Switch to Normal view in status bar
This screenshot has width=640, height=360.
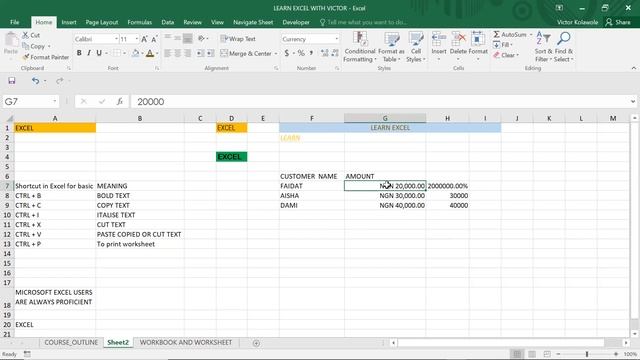click(x=517, y=354)
